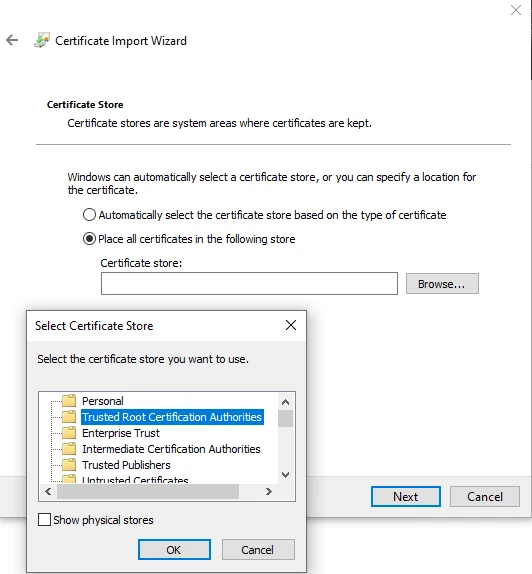Click the Certificate store text field
Image resolution: width=532 pixels, height=574 pixels.
249,283
